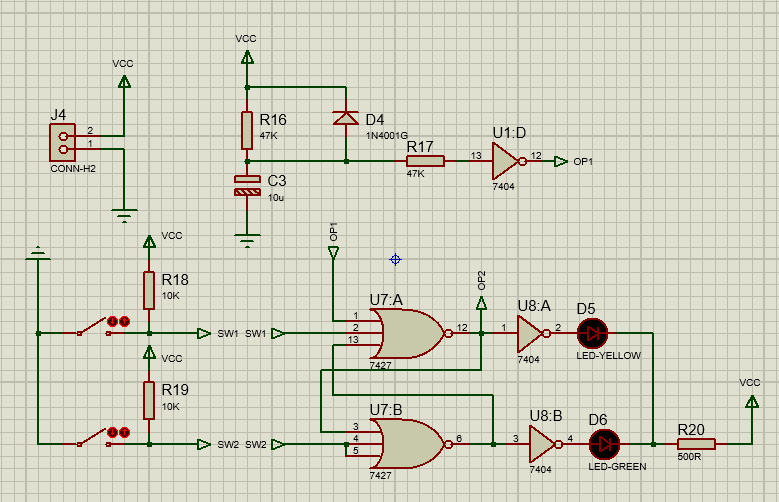
Task: Select capacitor C3 symbol
Action: (247, 185)
